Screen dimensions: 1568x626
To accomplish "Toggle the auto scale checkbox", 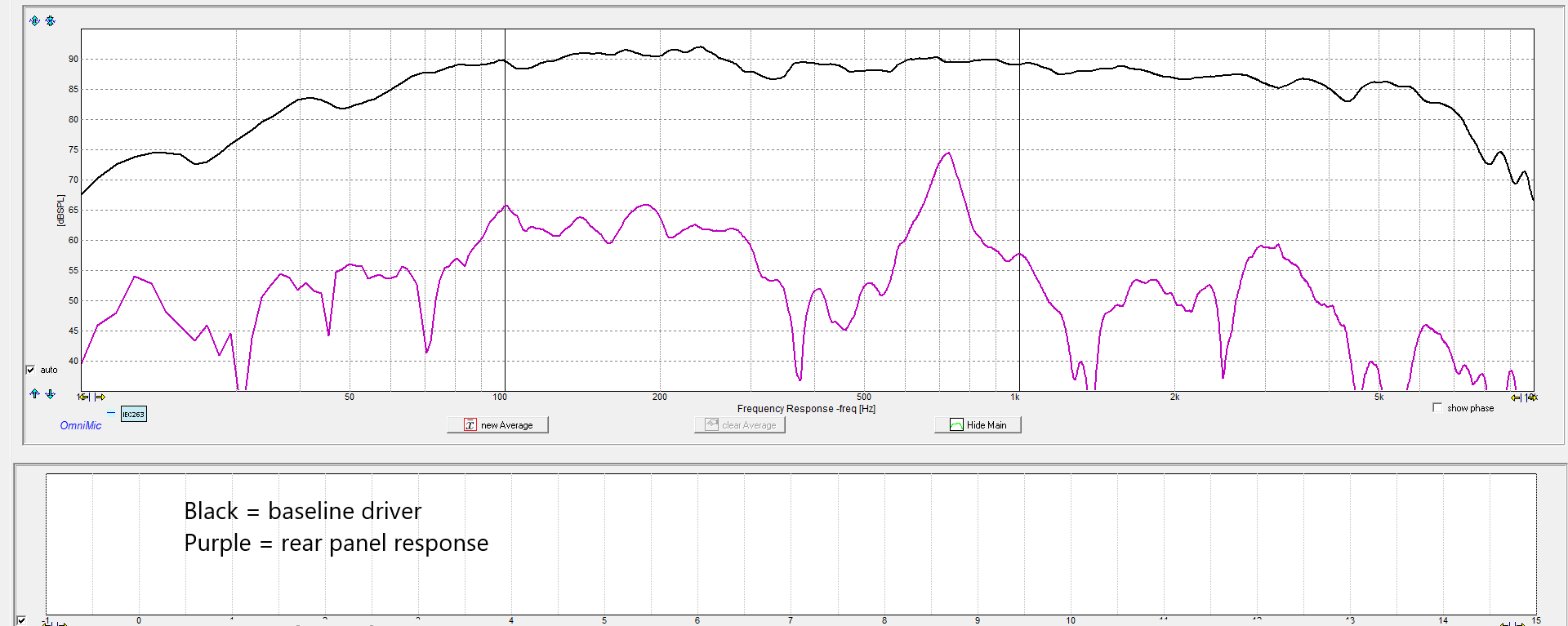I will [x=31, y=370].
